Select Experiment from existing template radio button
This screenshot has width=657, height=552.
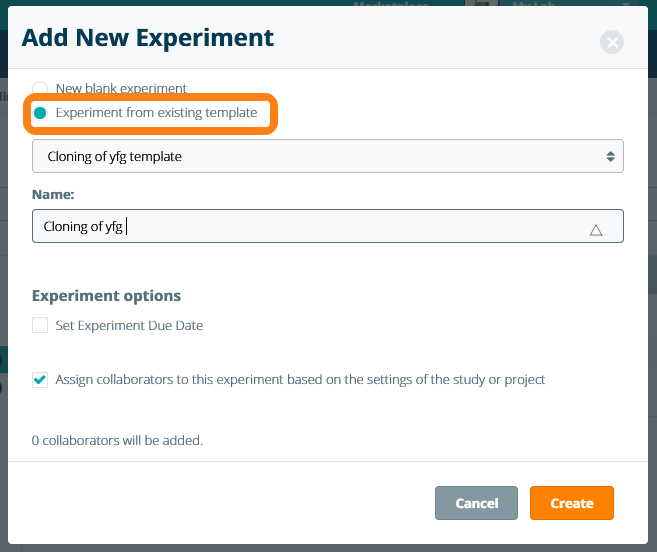(40, 113)
